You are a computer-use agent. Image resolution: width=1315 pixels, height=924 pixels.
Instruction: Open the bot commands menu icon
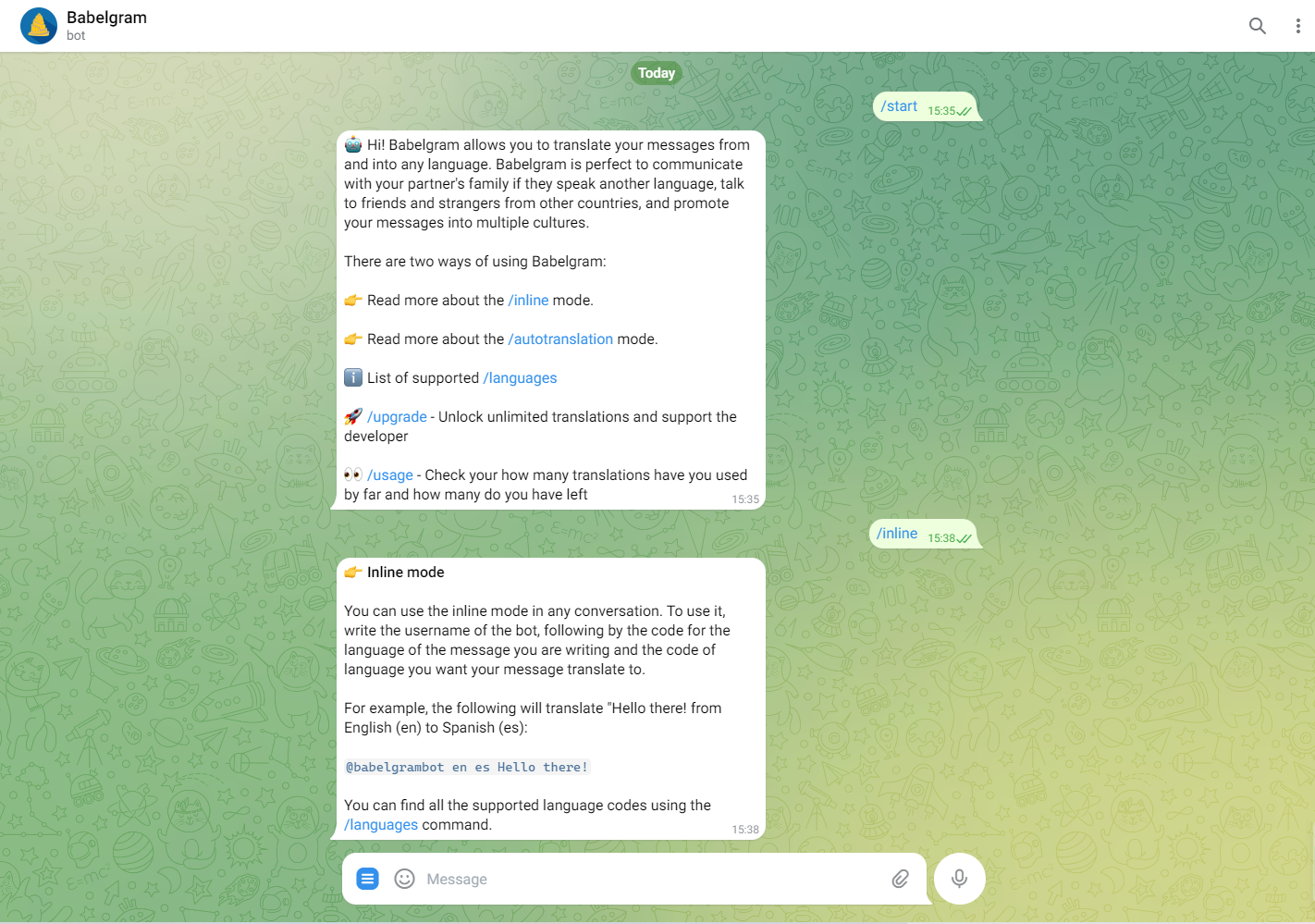click(367, 879)
